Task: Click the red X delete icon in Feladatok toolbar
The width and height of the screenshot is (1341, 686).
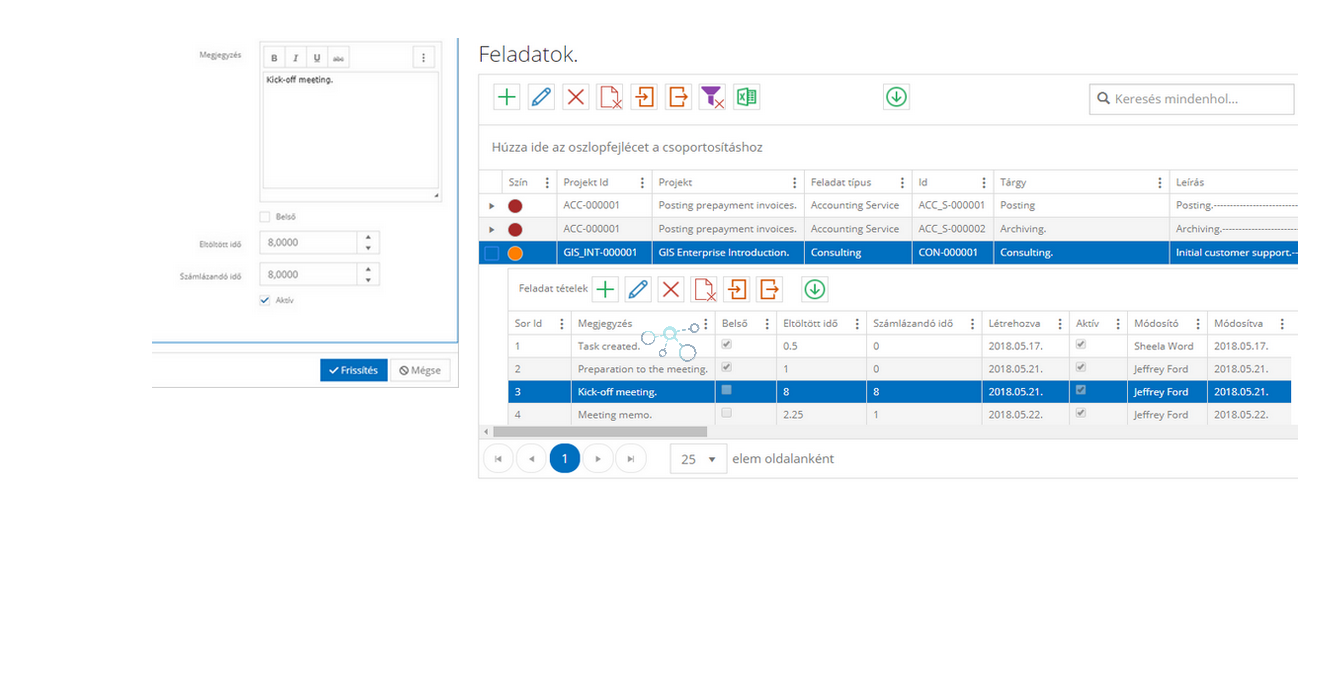Action: click(x=575, y=97)
